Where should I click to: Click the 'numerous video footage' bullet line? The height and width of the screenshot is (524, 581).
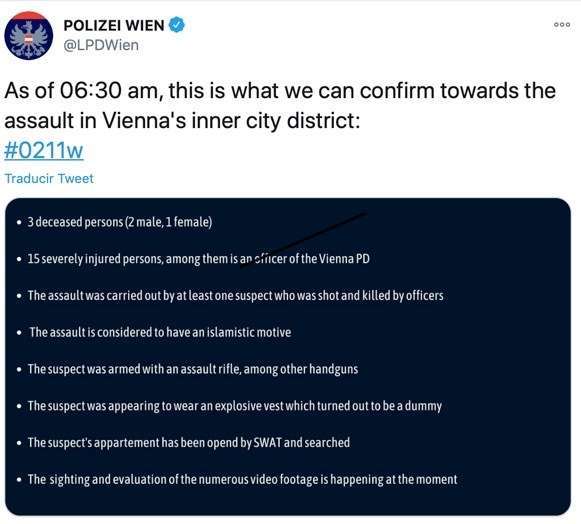[242, 480]
